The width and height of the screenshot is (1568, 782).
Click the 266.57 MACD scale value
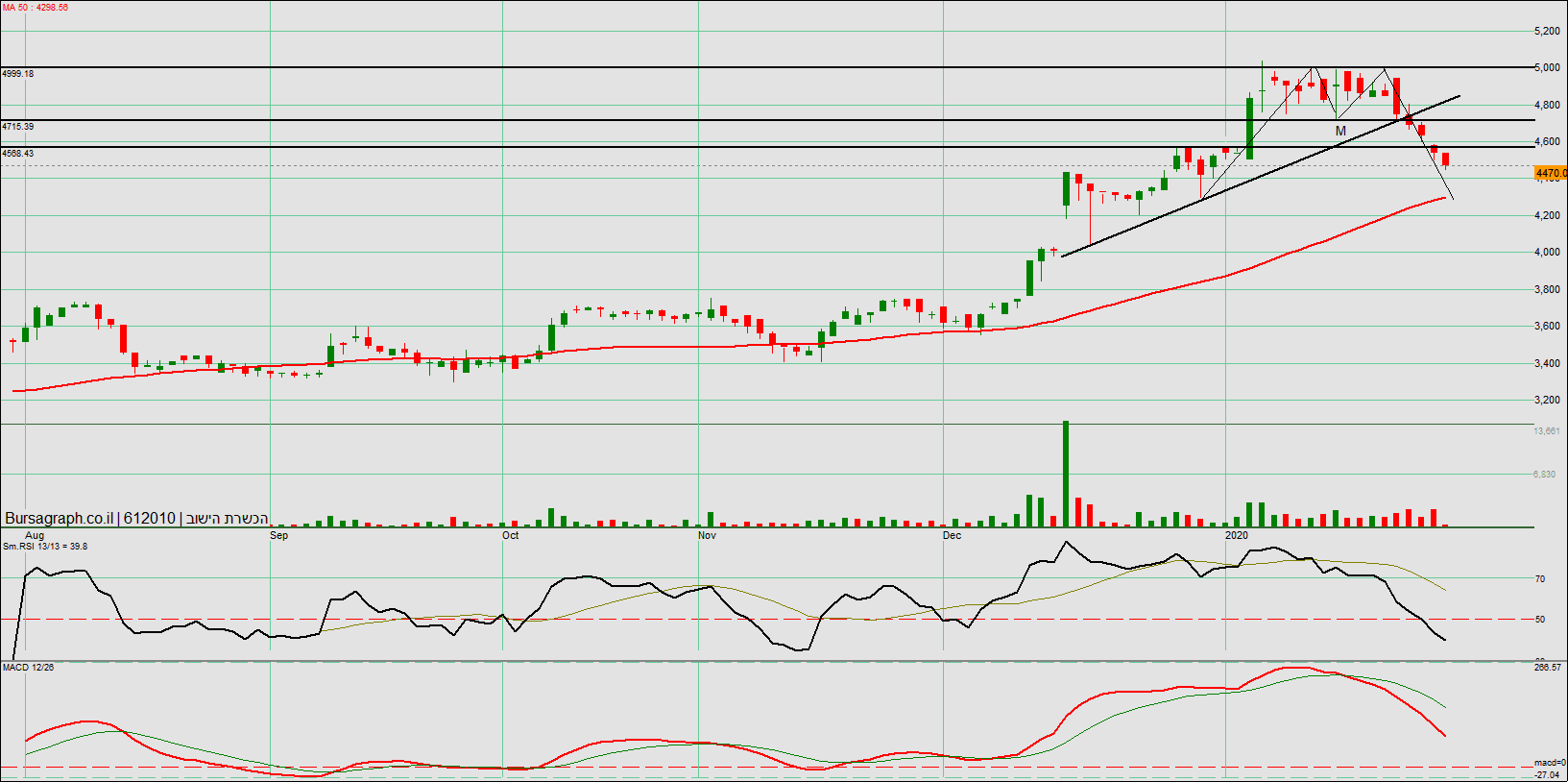(x=1547, y=667)
